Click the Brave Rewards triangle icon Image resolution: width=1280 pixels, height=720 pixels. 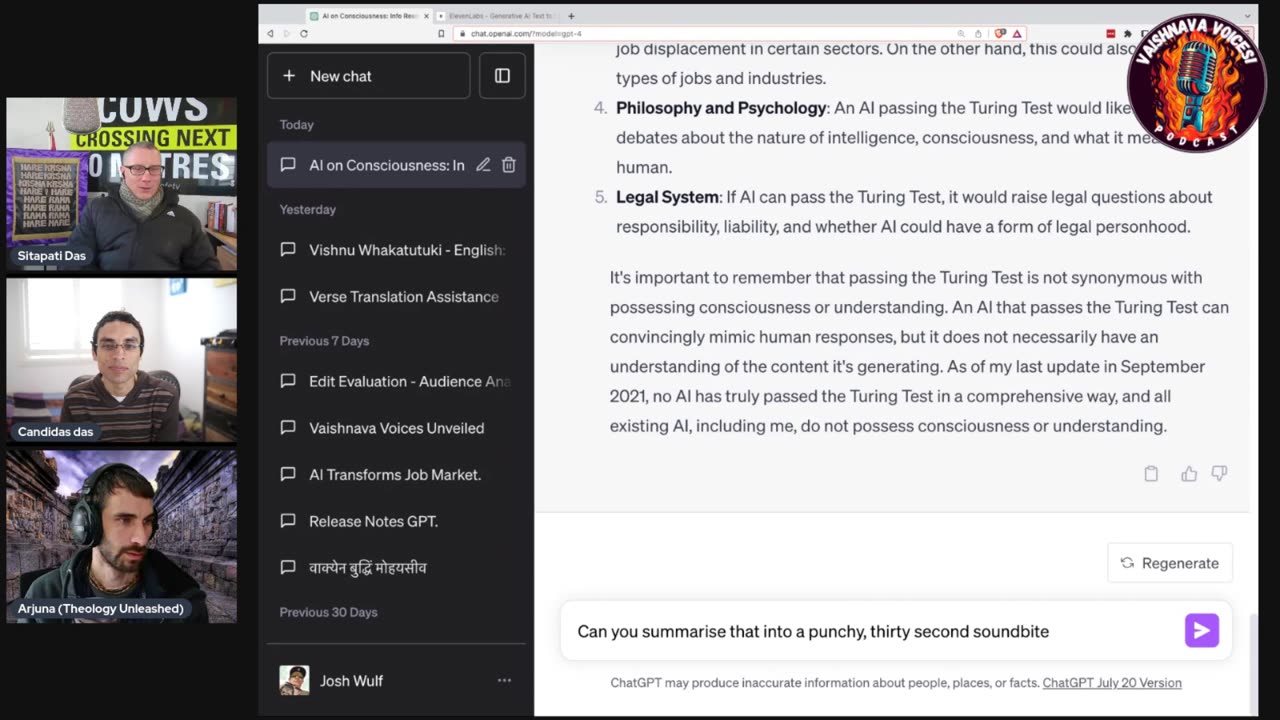tap(1017, 33)
